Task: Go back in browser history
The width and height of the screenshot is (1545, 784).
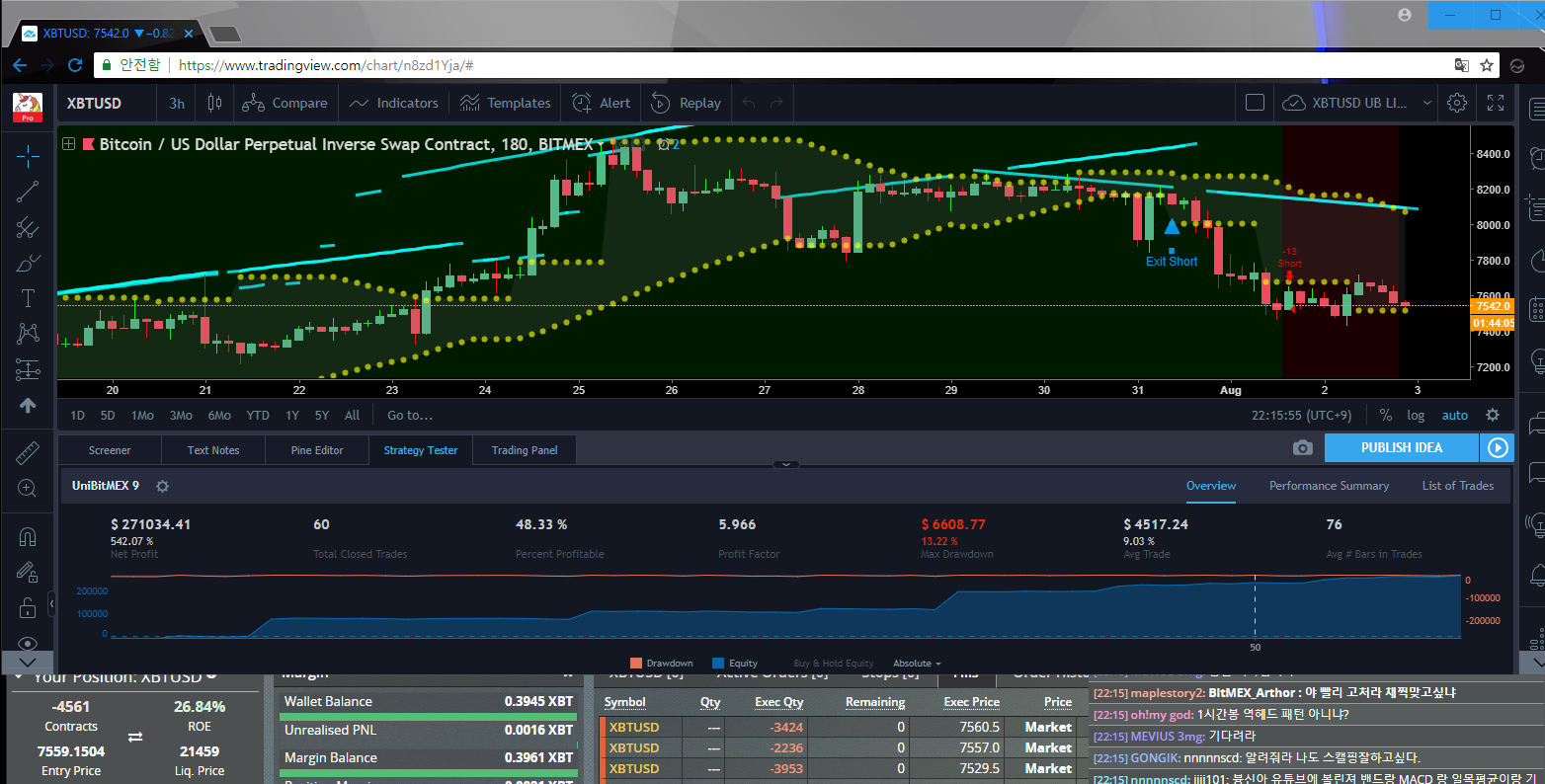Action: click(x=20, y=65)
